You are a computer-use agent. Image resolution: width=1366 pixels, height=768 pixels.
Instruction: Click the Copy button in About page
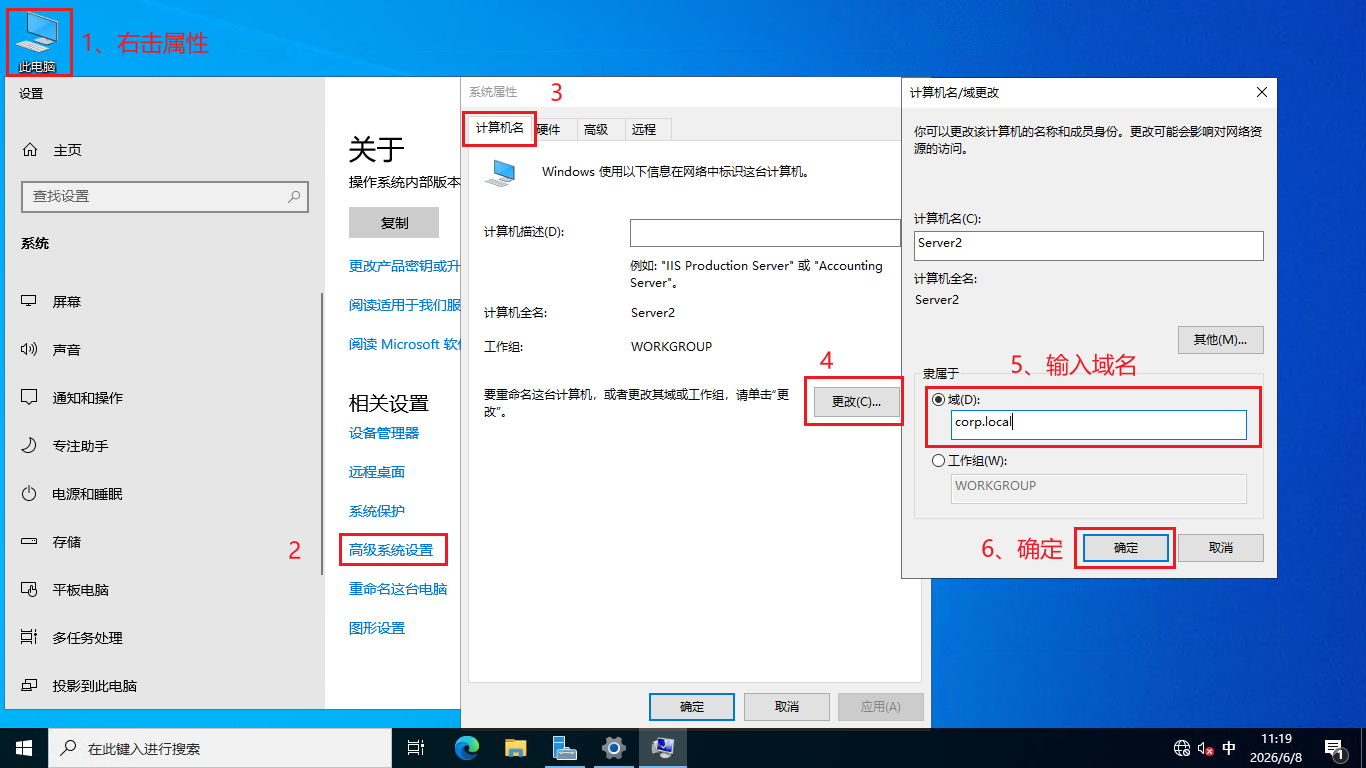point(394,223)
